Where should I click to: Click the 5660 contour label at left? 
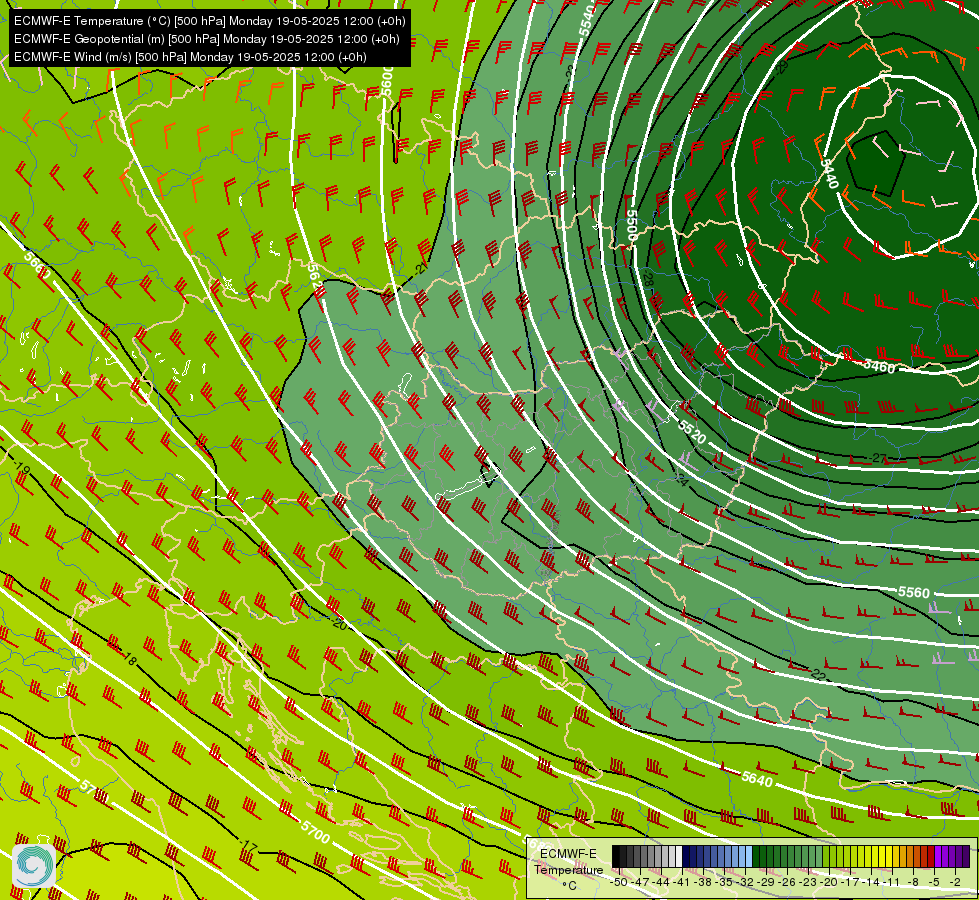(37, 265)
